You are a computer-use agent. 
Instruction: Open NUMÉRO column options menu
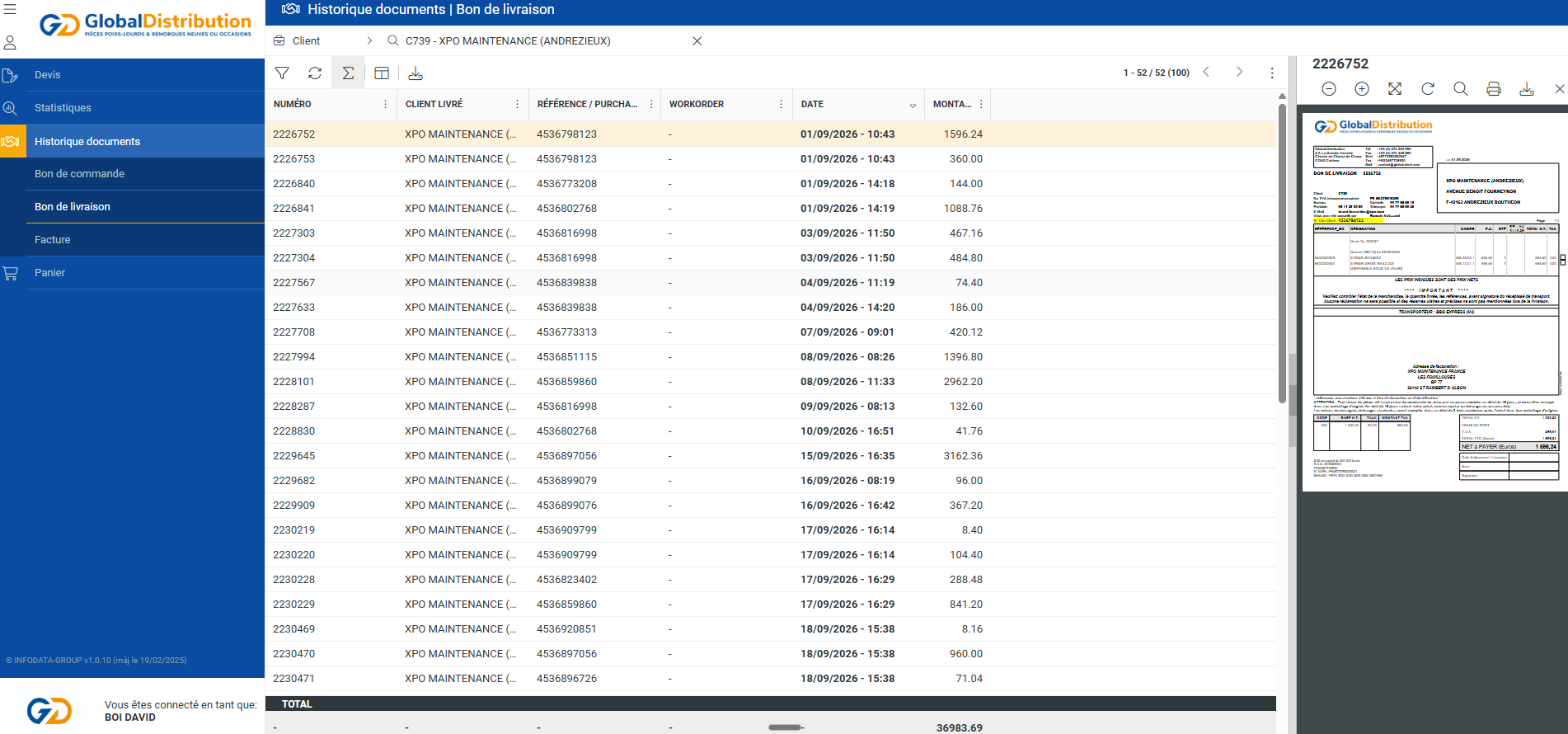385,104
